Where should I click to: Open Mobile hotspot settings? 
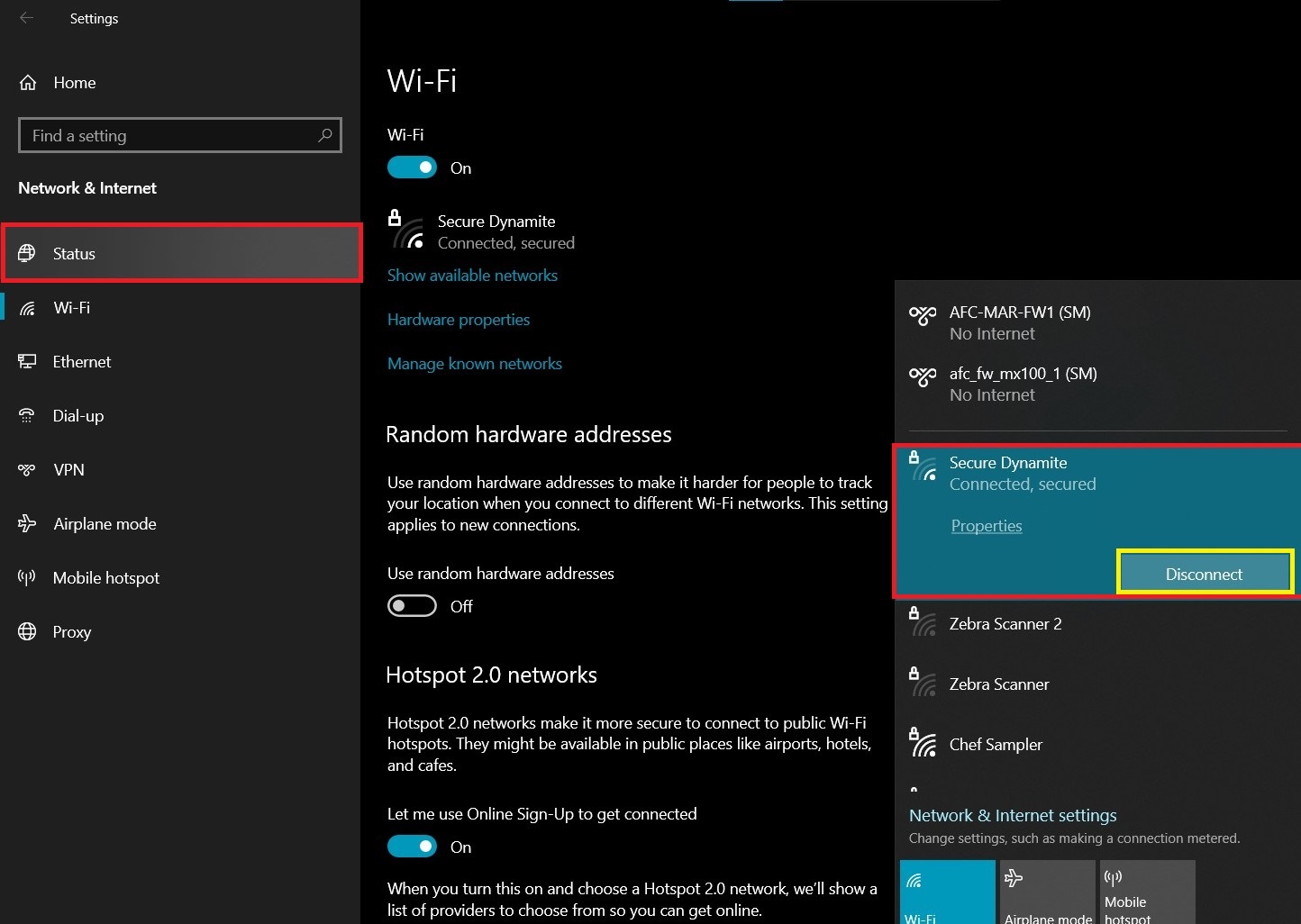[x=105, y=577]
